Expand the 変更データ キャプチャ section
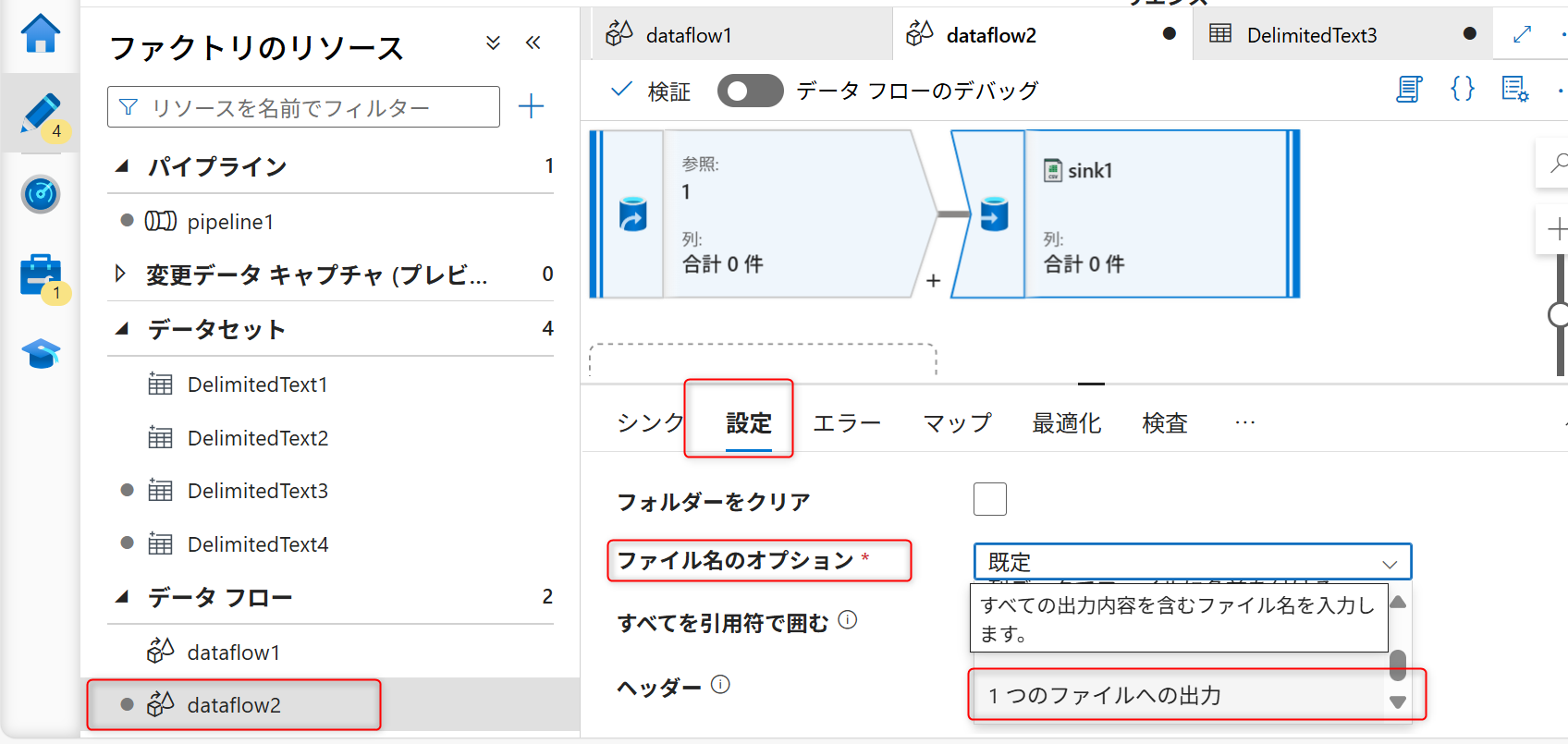The width and height of the screenshot is (1568, 744). pos(120,274)
